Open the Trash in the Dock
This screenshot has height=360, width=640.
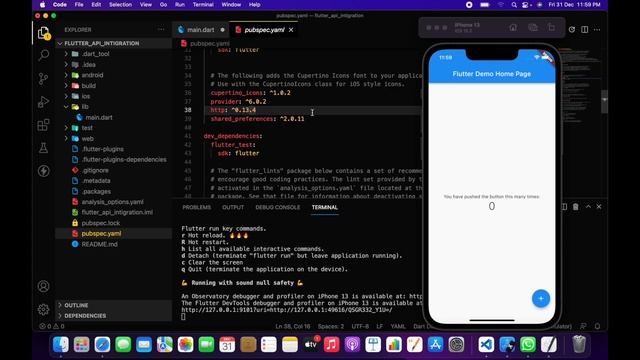579,344
